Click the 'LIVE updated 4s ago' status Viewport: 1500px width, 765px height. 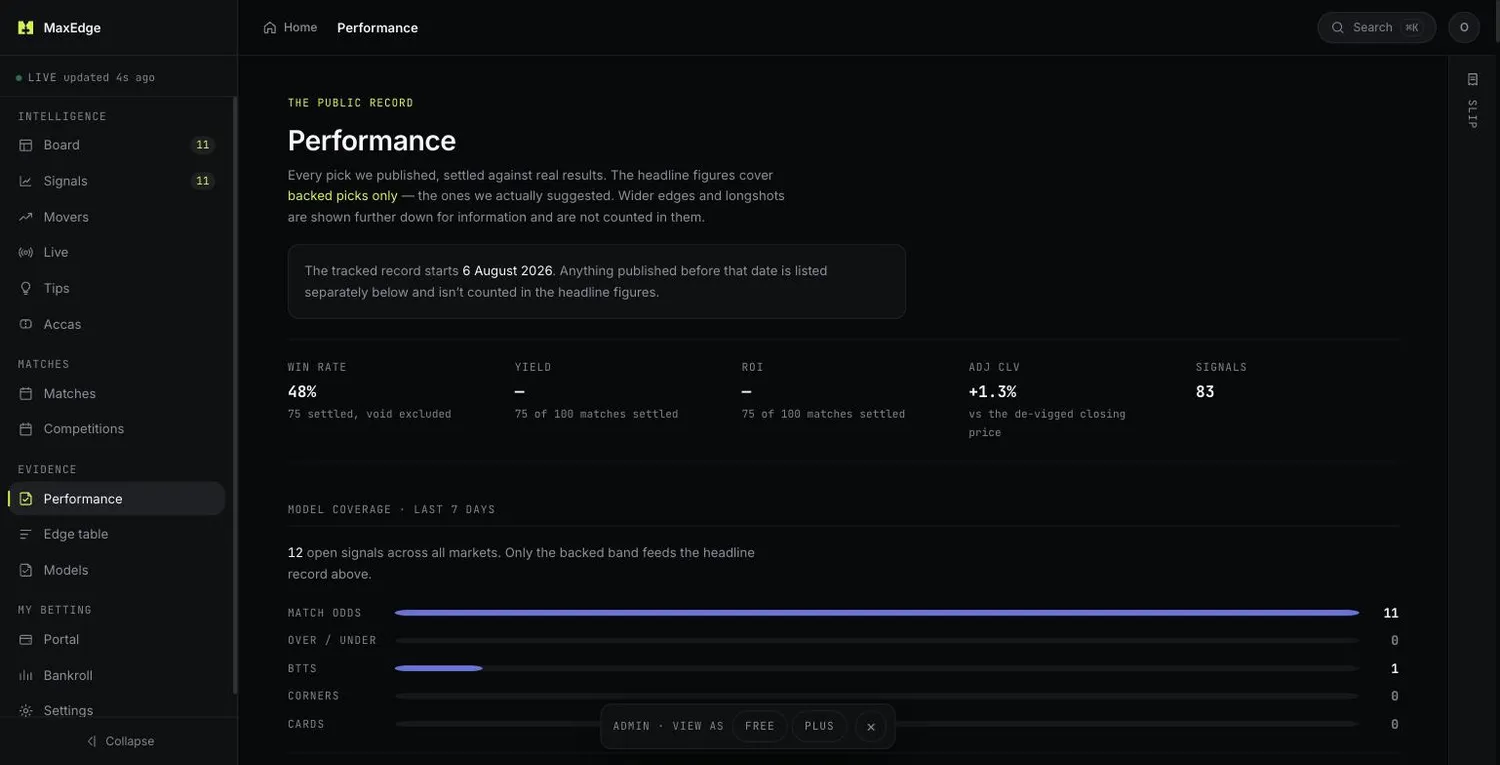[86, 78]
